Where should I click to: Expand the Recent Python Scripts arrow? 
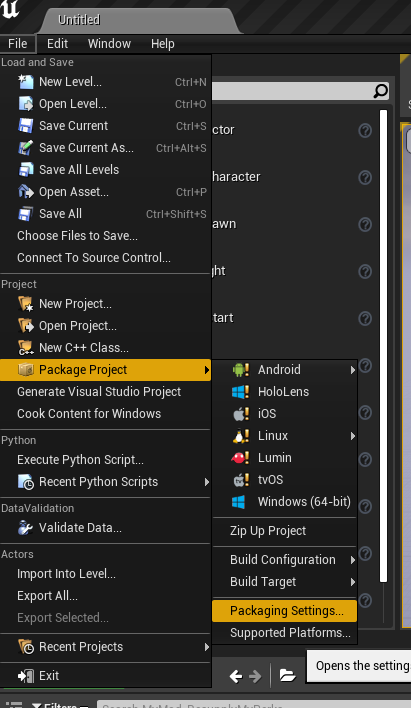[206, 482]
